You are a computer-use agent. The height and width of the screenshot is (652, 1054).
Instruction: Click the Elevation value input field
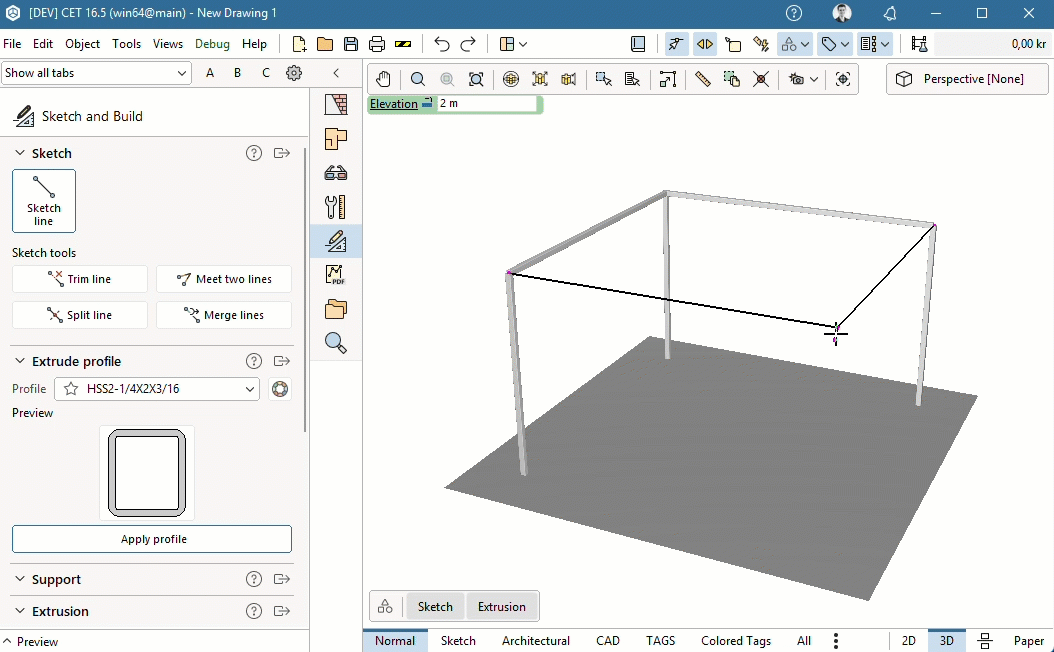click(x=487, y=104)
